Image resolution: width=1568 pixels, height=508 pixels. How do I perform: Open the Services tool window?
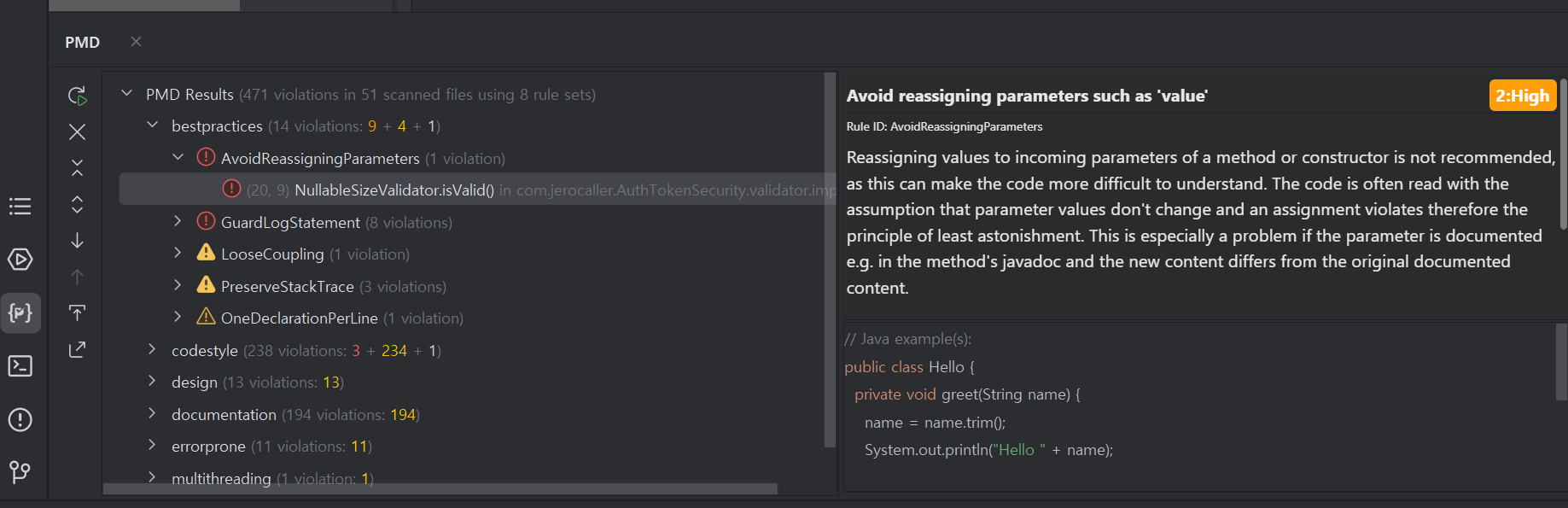point(20,260)
